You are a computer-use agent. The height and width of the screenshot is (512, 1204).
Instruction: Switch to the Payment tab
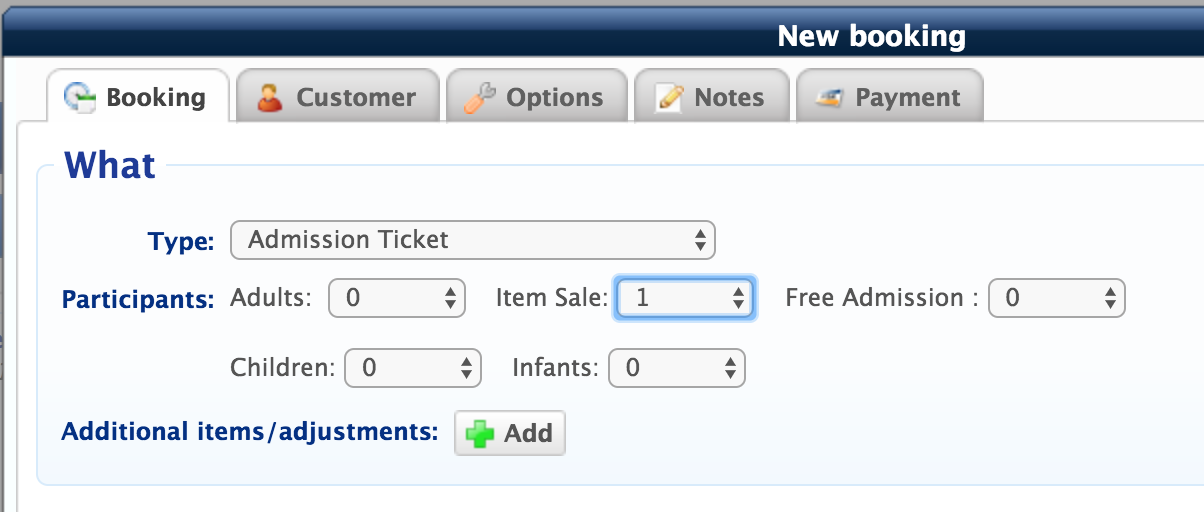[x=889, y=96]
